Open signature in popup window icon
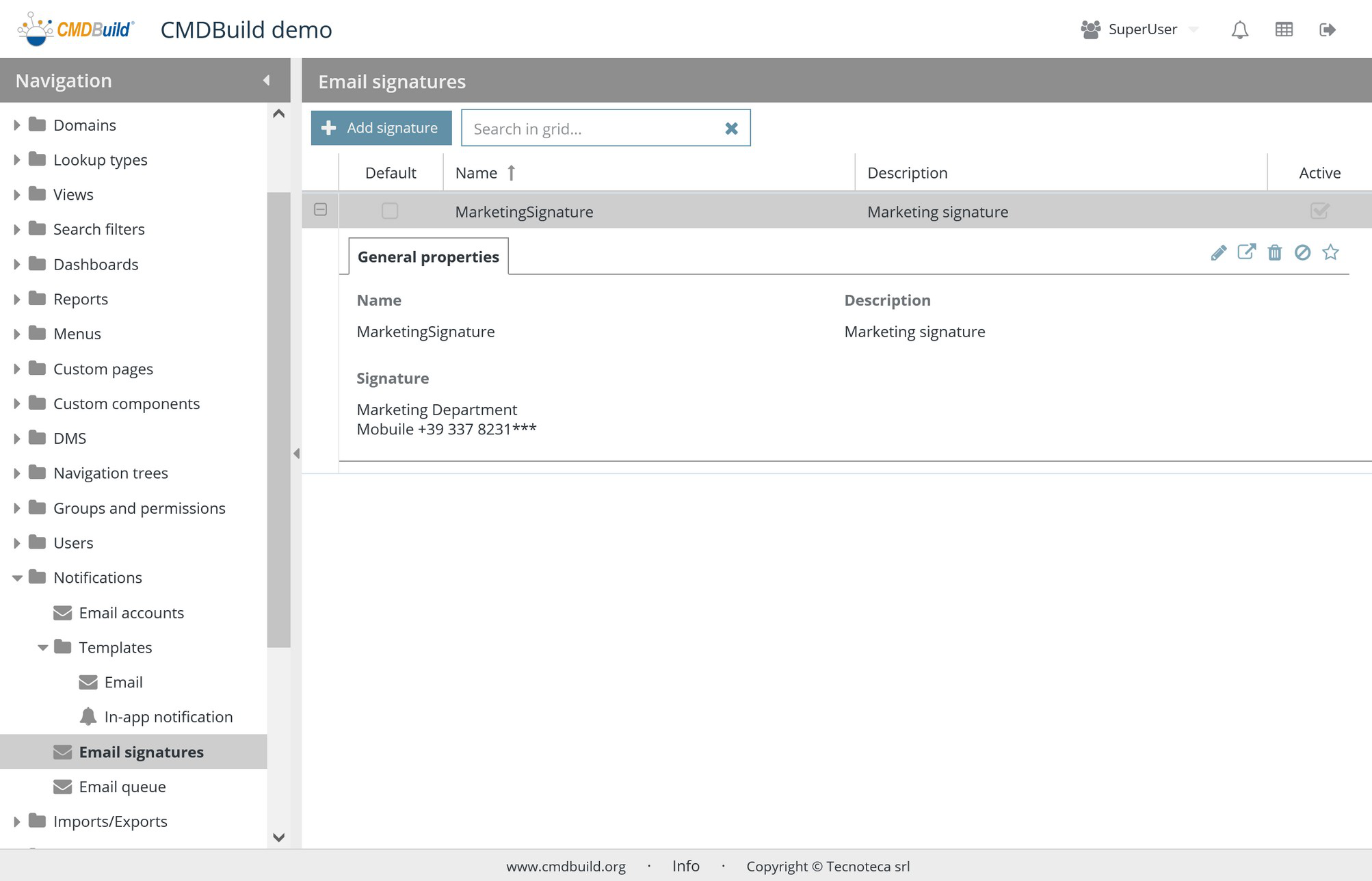The height and width of the screenshot is (881, 1372). [x=1246, y=252]
